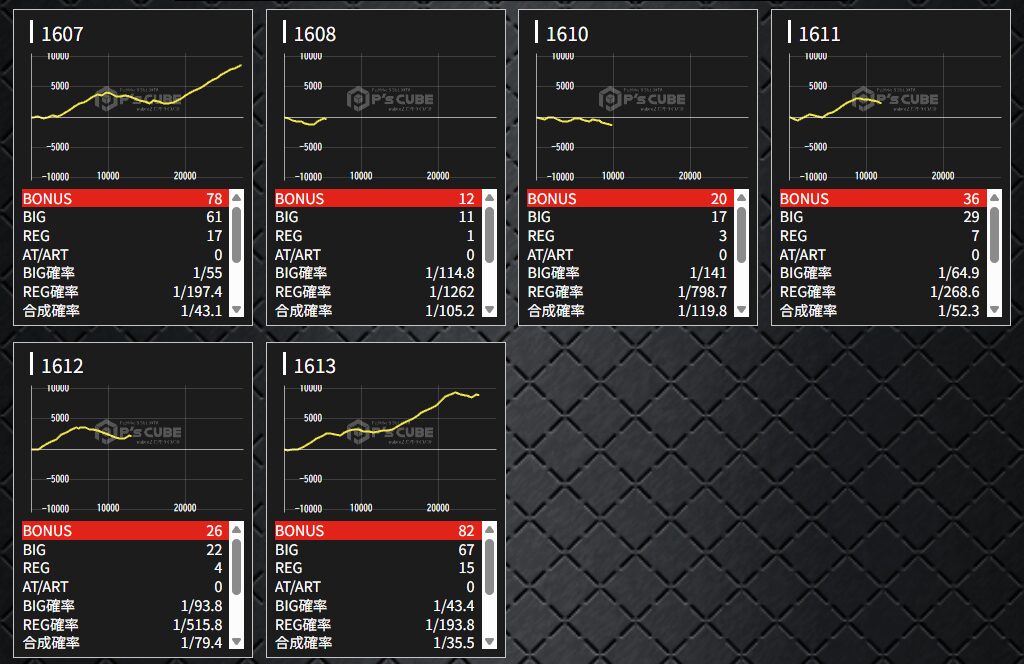Click scroll-up arrow in machine 1612 table
1024x664 pixels.
coord(237,530)
